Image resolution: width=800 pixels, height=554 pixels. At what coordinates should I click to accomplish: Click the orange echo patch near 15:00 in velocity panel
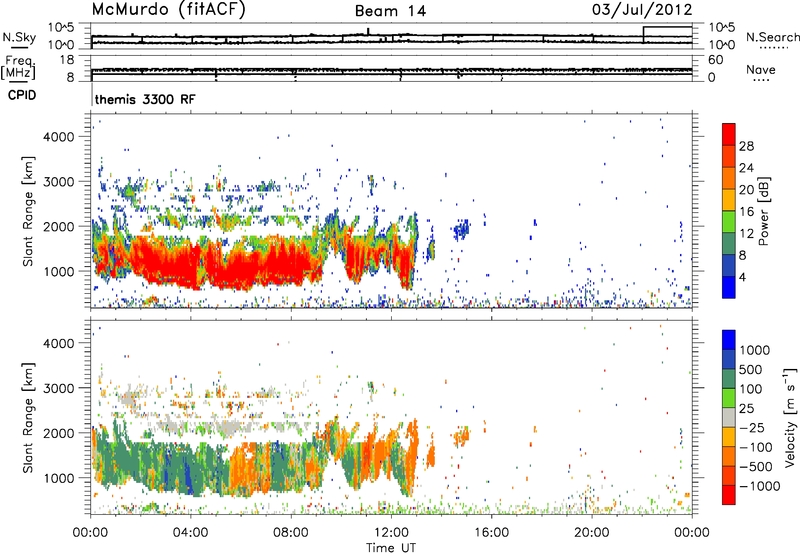click(x=461, y=436)
